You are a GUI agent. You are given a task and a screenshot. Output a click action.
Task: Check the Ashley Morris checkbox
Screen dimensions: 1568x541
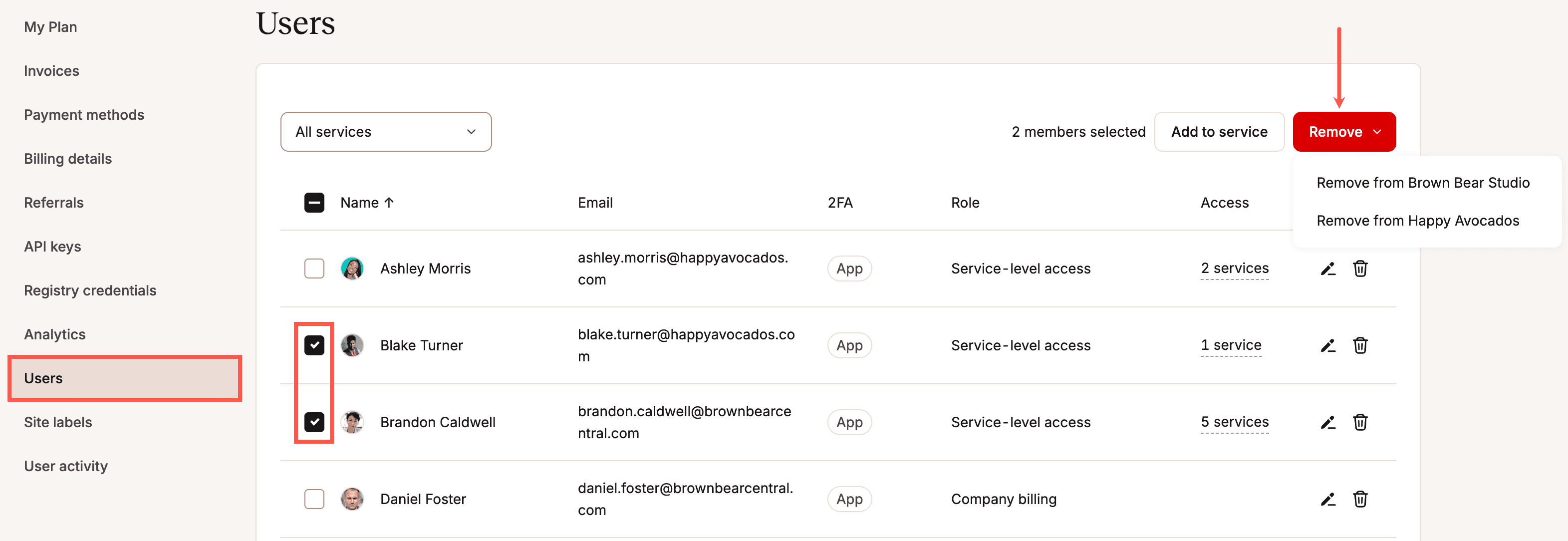click(314, 269)
